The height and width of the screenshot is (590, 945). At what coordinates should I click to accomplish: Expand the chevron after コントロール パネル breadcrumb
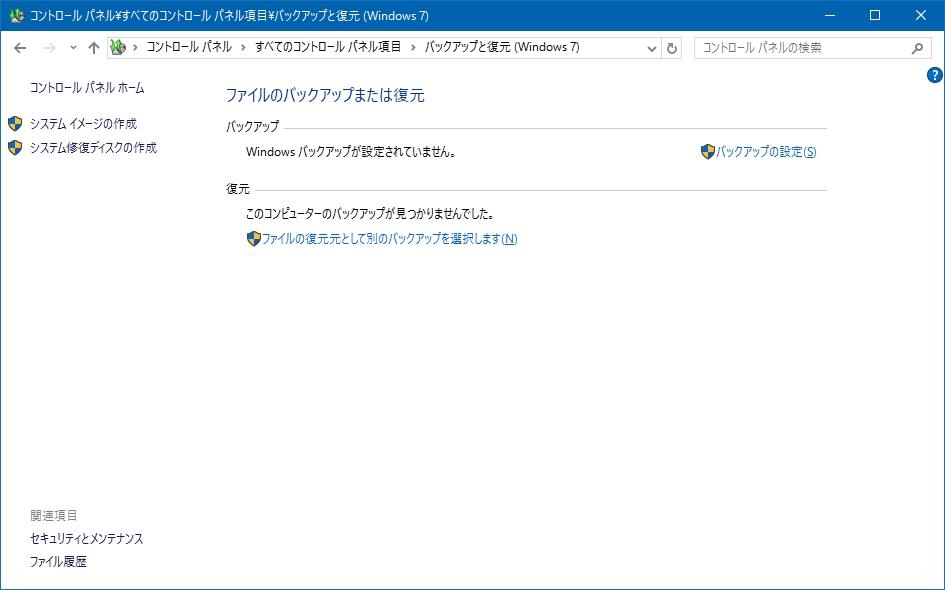coord(243,48)
